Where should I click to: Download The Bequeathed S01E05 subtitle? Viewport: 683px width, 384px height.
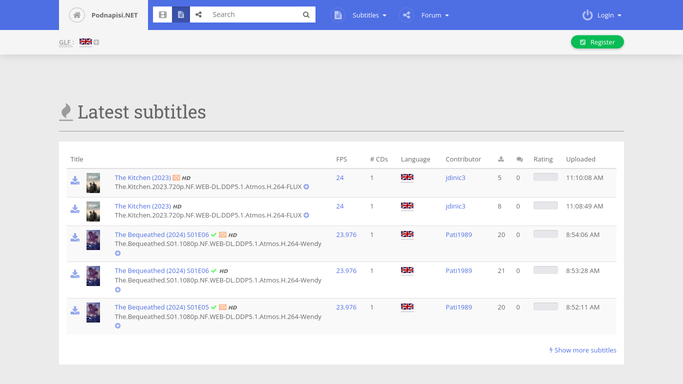[75, 310]
